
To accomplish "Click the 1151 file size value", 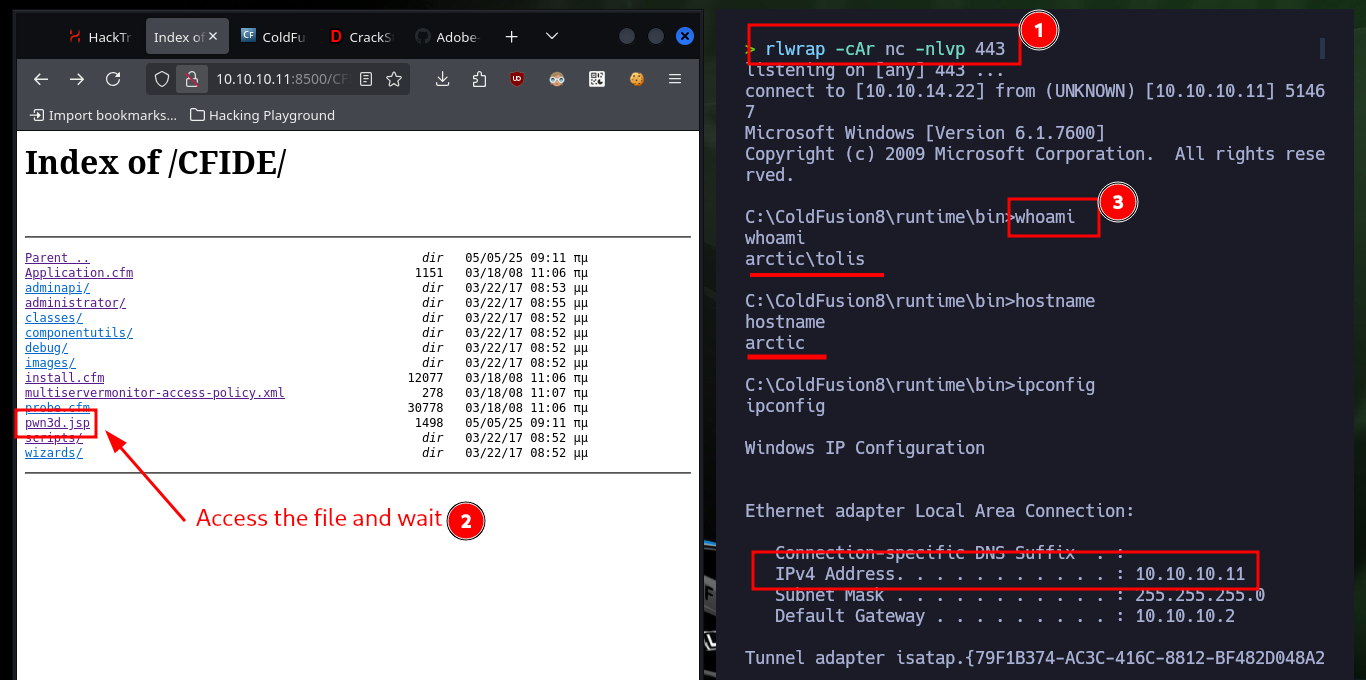I will [x=428, y=273].
